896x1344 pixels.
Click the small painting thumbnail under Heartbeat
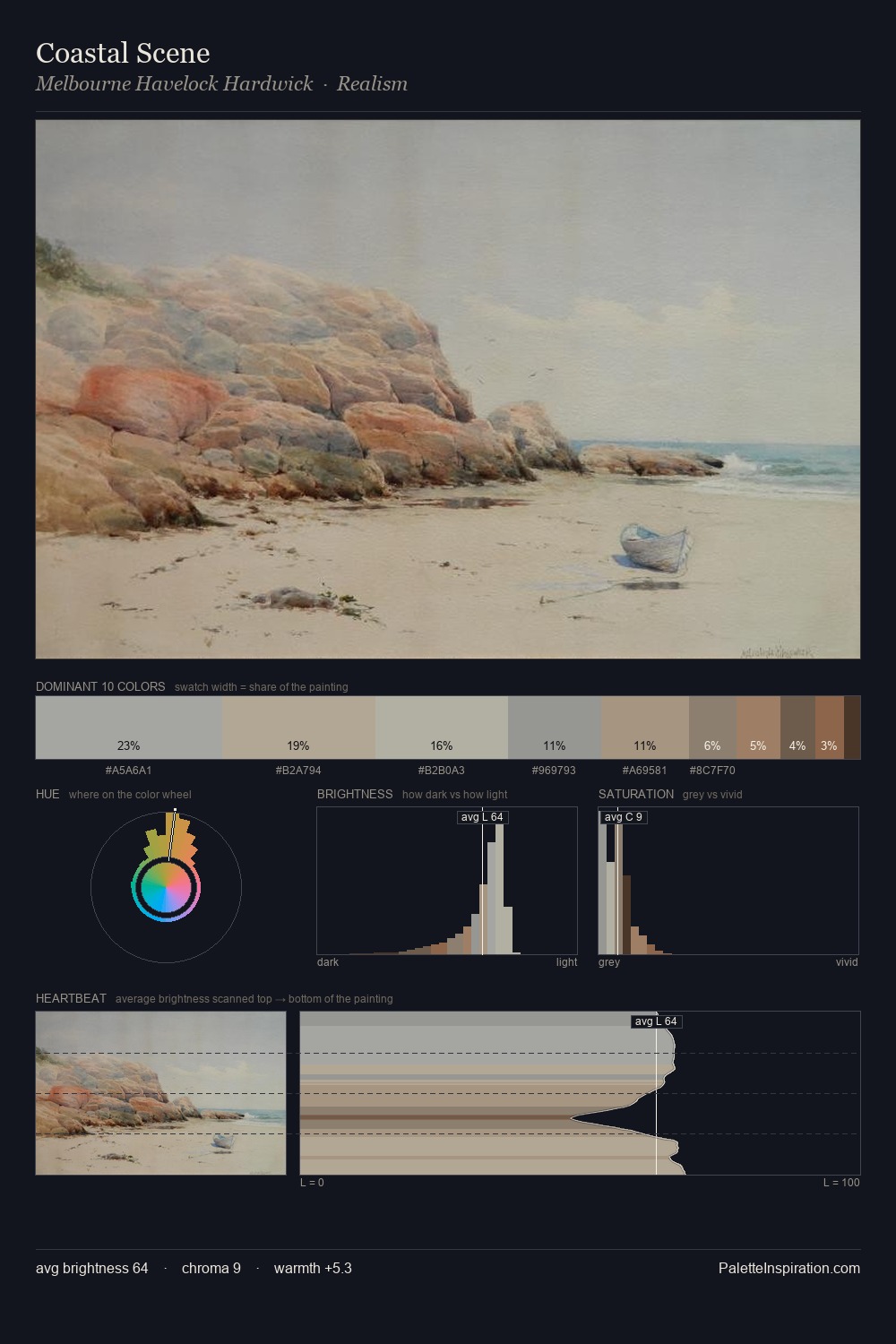pyautogui.click(x=161, y=1093)
